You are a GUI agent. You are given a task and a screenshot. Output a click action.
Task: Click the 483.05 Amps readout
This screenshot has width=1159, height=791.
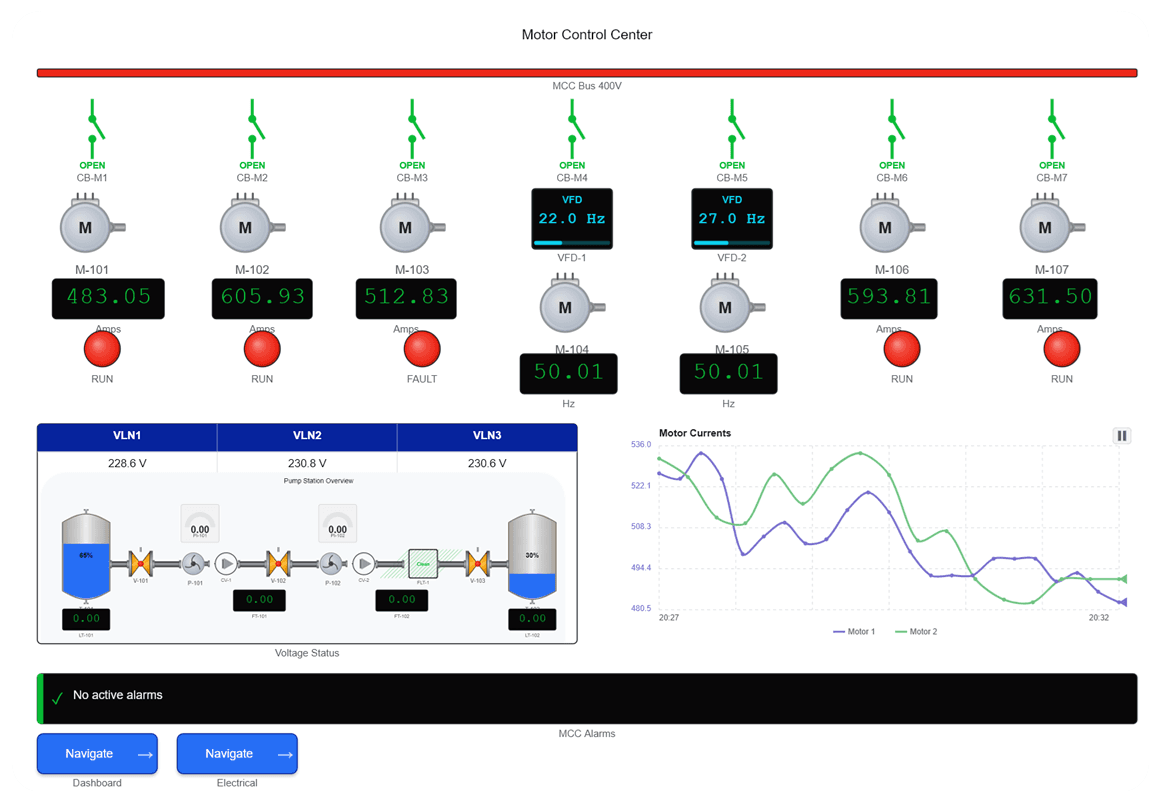pyautogui.click(x=108, y=299)
